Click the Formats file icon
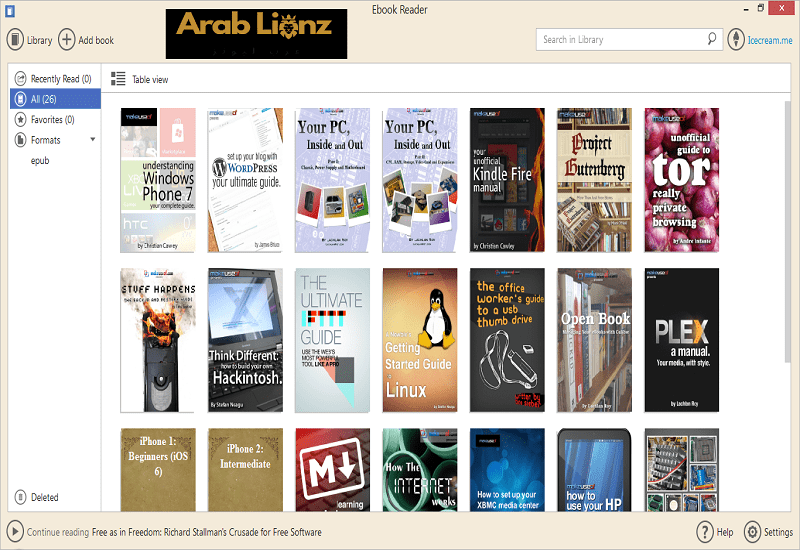 [x=20, y=140]
